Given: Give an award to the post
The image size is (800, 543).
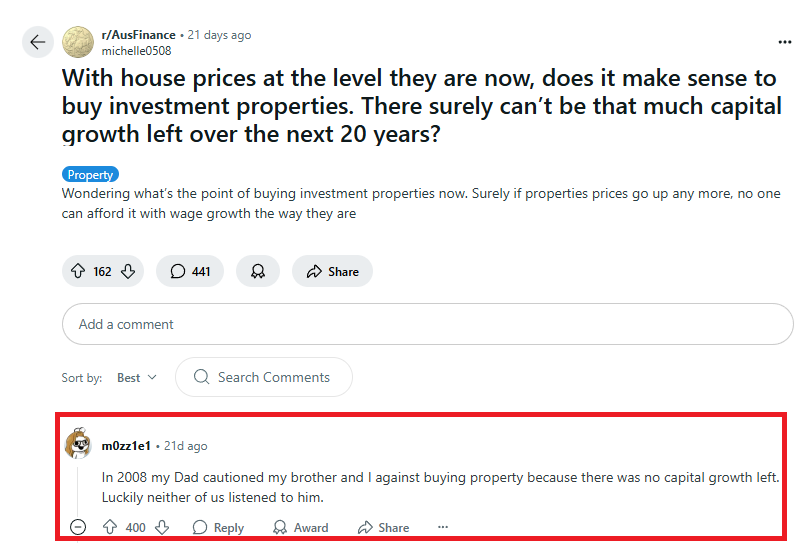Looking at the screenshot, I should click(x=257, y=271).
